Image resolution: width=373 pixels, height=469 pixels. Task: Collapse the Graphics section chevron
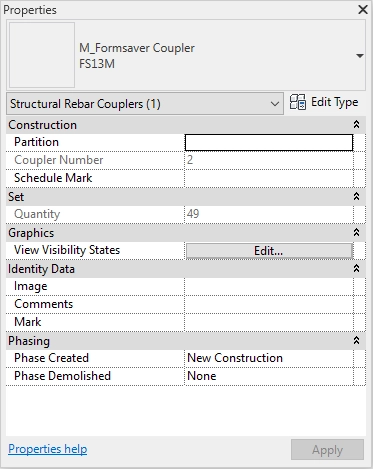tap(356, 233)
